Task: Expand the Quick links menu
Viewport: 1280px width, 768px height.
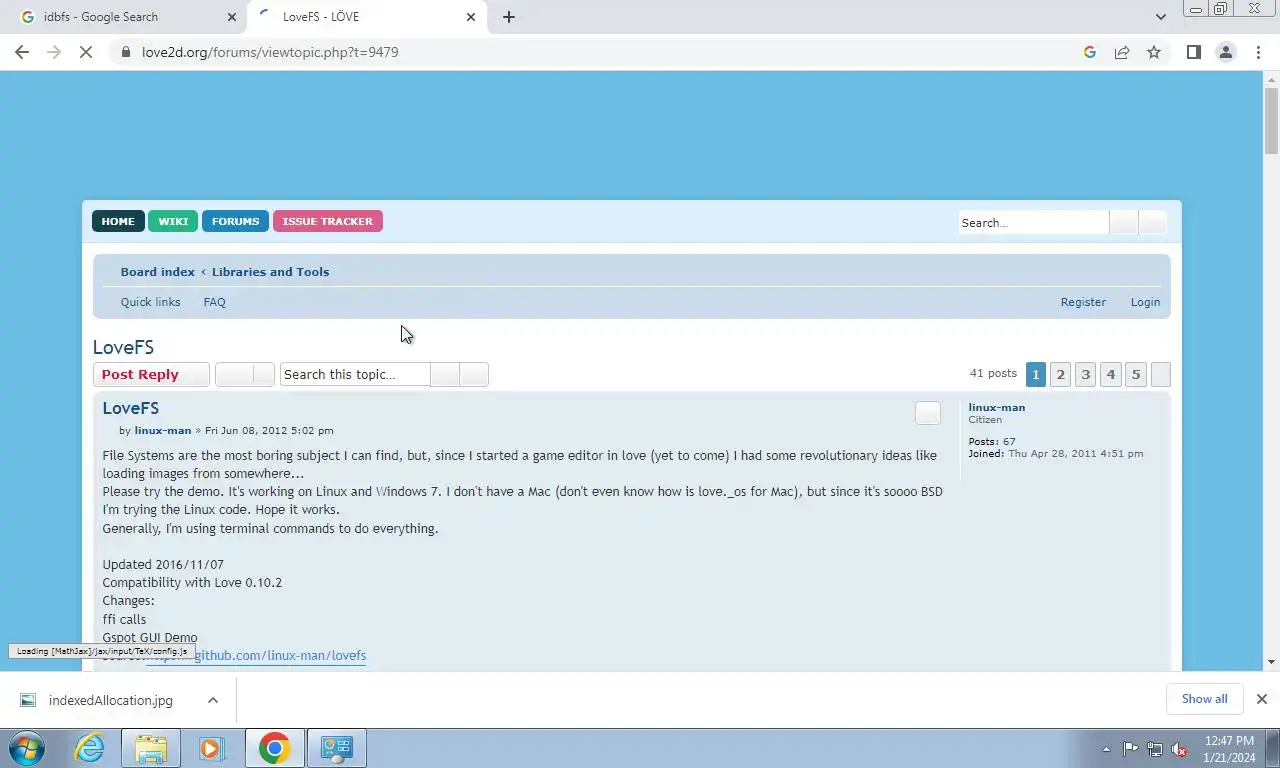Action: coord(151,302)
